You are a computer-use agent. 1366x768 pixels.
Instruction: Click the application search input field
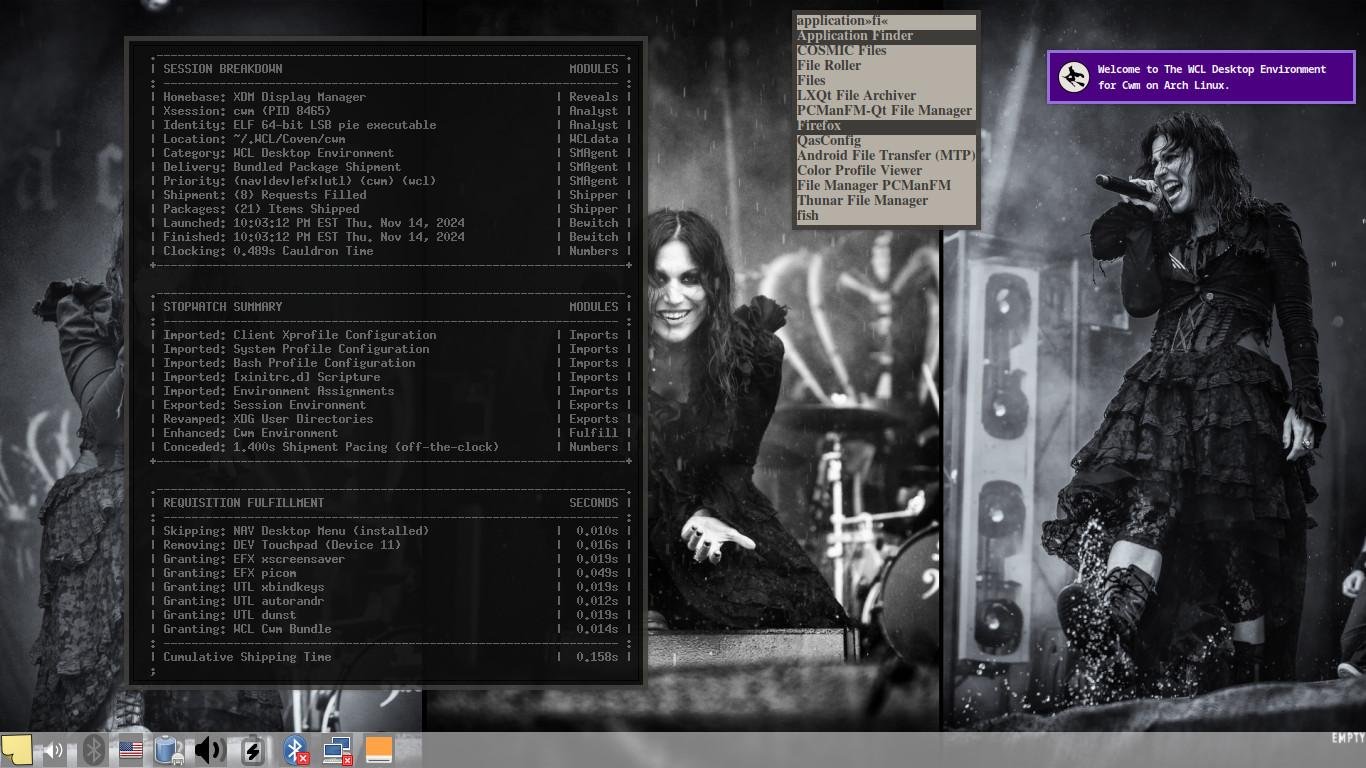[886, 21]
